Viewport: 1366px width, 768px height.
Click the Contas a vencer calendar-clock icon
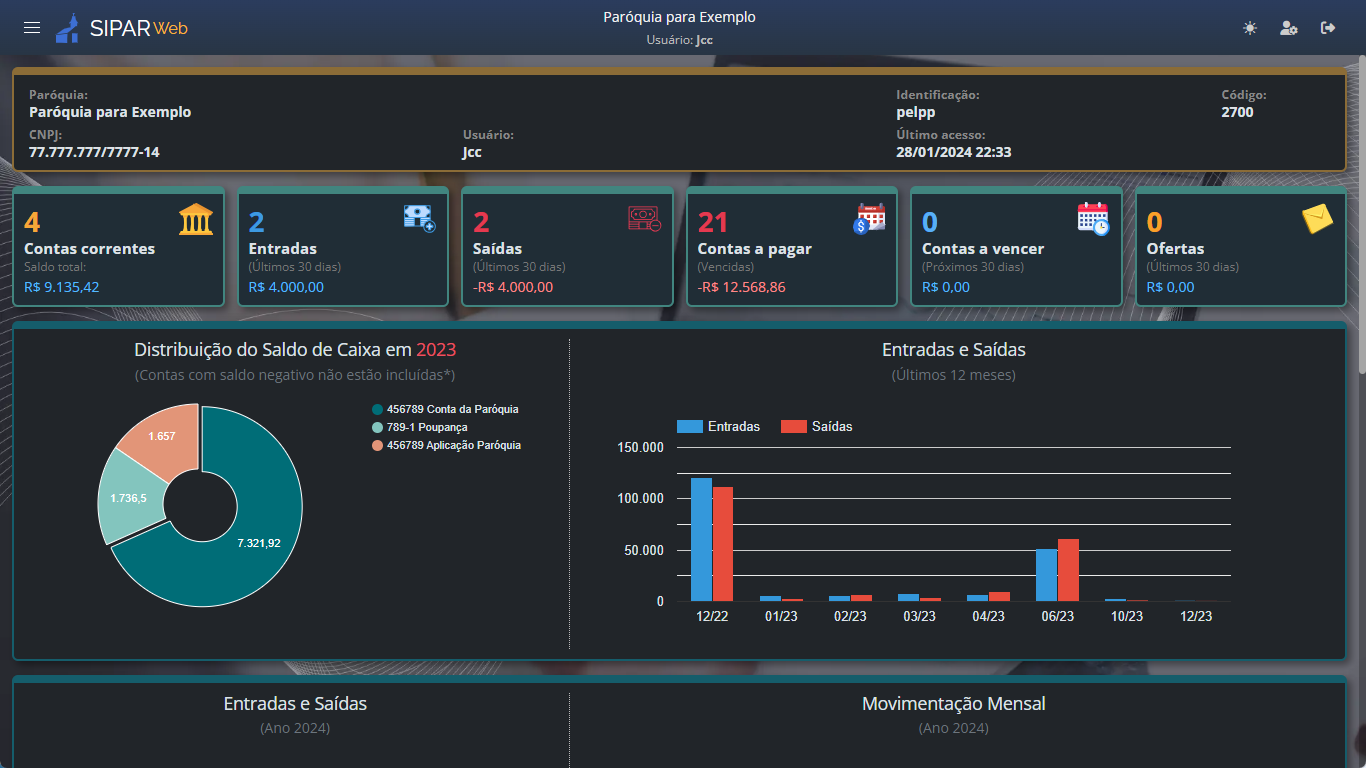1093,219
